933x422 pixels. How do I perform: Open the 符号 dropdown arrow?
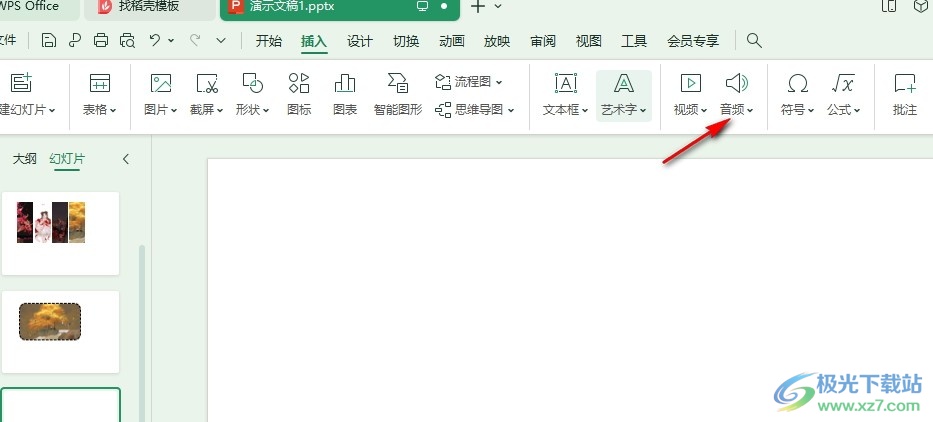coord(810,110)
